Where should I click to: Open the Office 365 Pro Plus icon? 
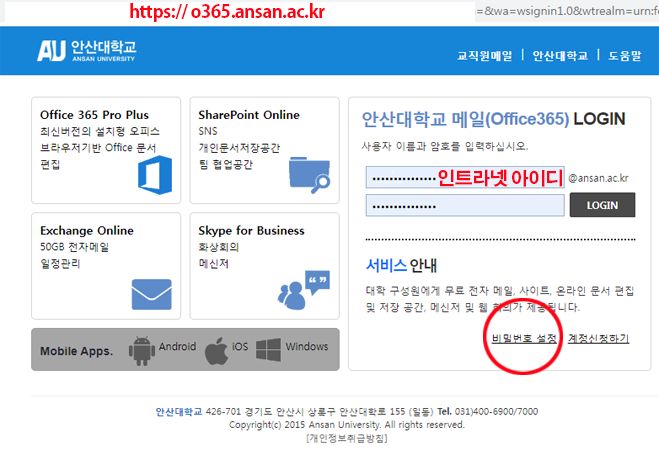pos(155,175)
